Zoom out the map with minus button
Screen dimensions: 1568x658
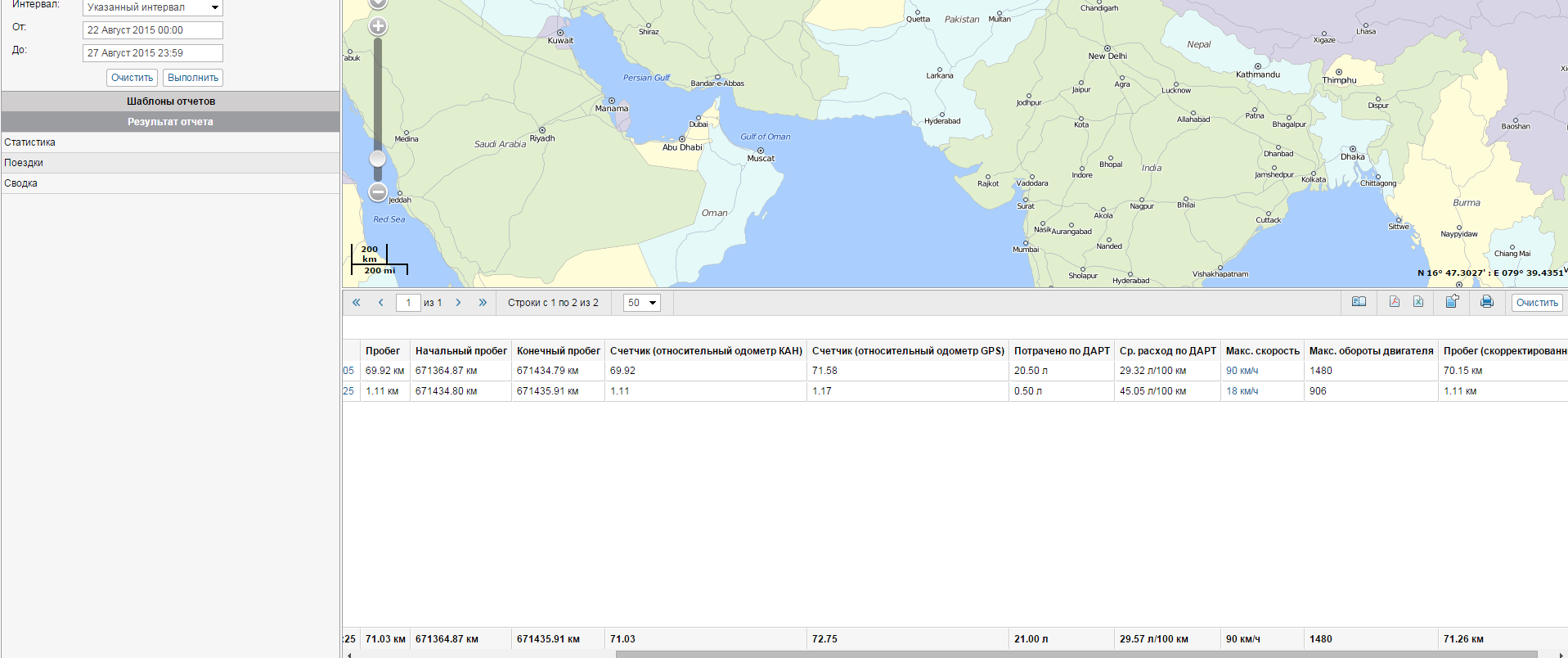pyautogui.click(x=378, y=192)
